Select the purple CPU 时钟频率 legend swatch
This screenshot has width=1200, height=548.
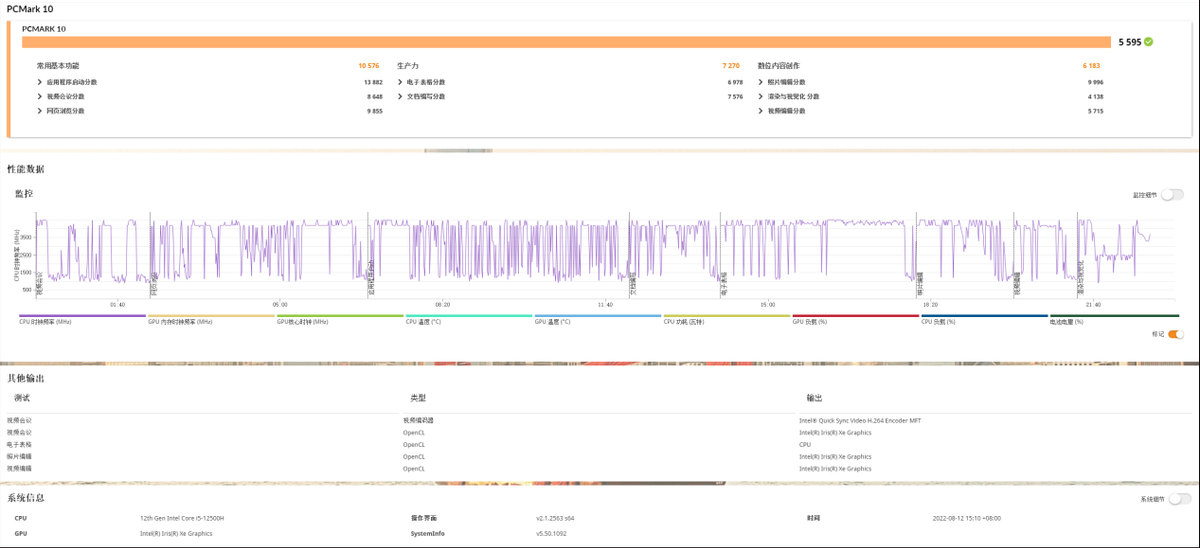(82, 315)
